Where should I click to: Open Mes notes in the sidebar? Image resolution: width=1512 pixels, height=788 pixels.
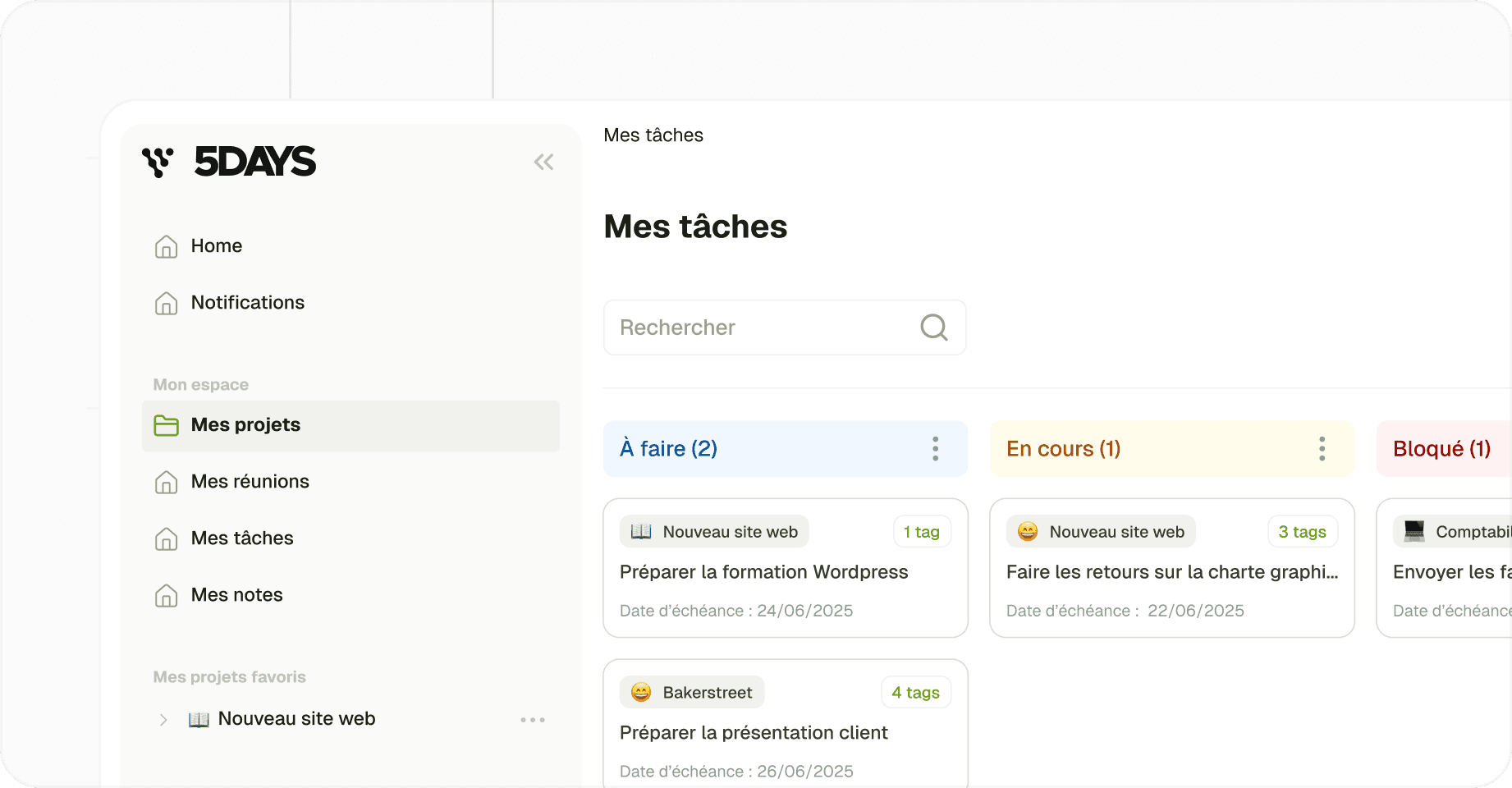click(x=237, y=595)
